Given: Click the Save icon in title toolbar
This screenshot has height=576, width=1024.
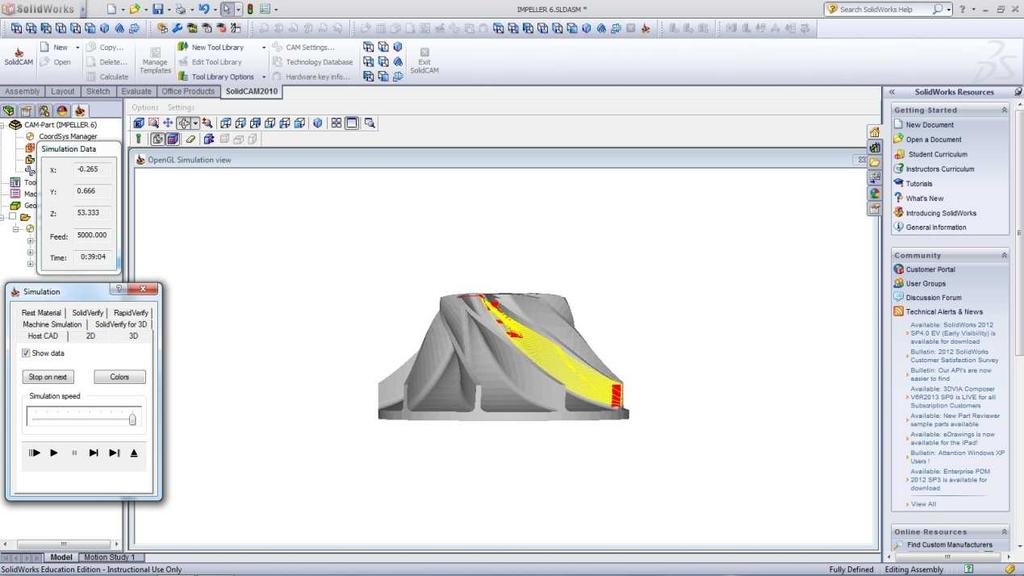Looking at the screenshot, I should 157,9.
